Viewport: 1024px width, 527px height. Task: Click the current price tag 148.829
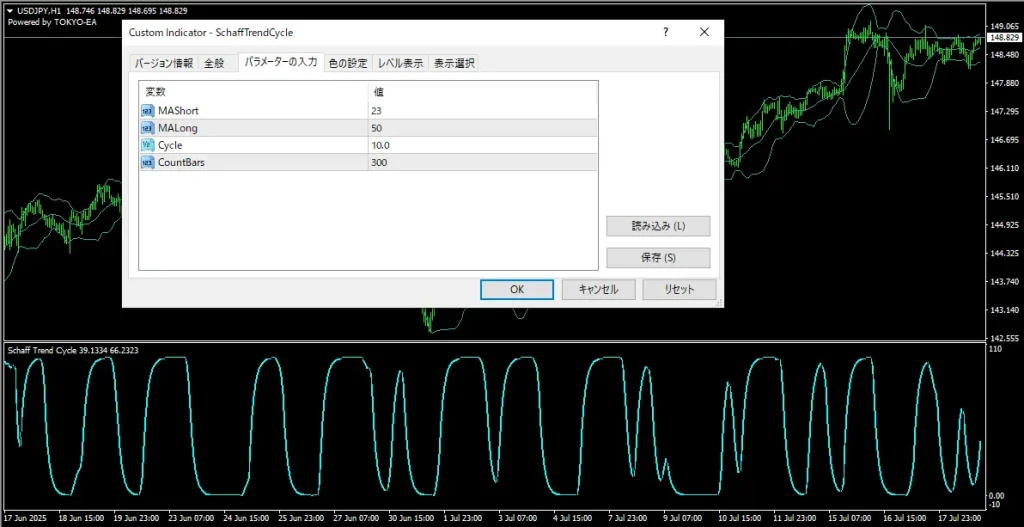click(x=1004, y=38)
